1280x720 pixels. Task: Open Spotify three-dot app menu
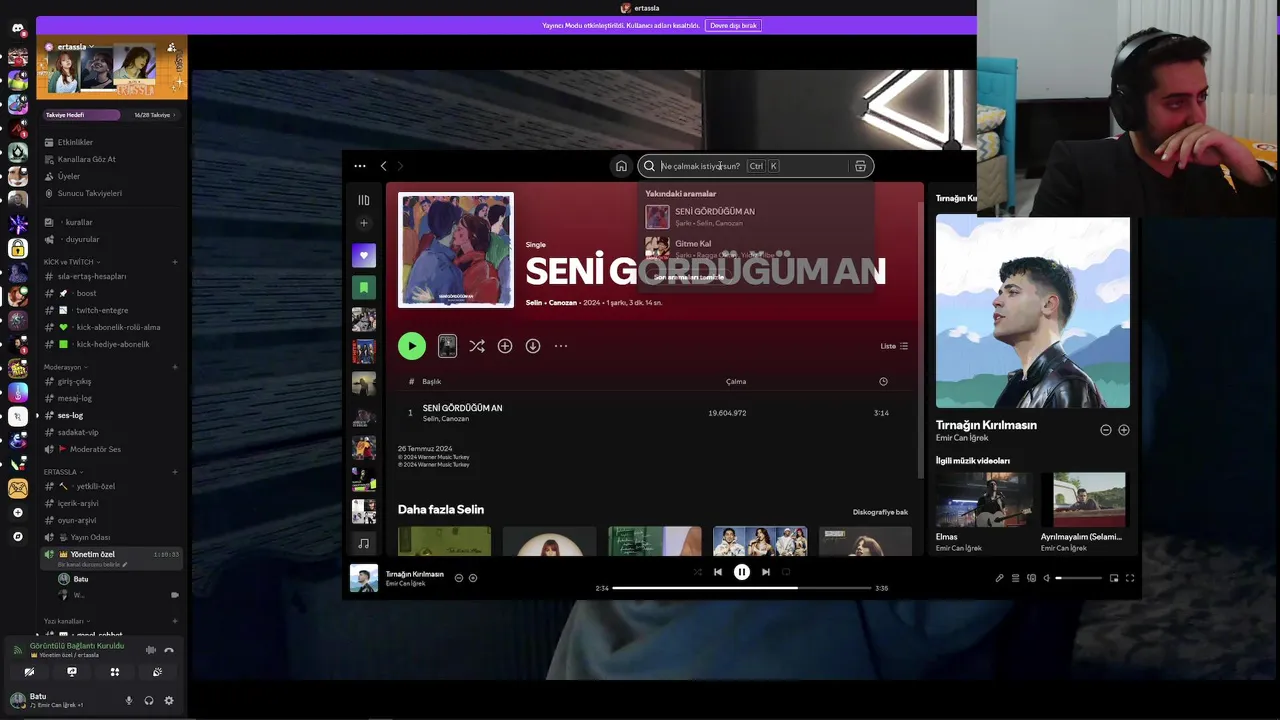[x=360, y=166]
